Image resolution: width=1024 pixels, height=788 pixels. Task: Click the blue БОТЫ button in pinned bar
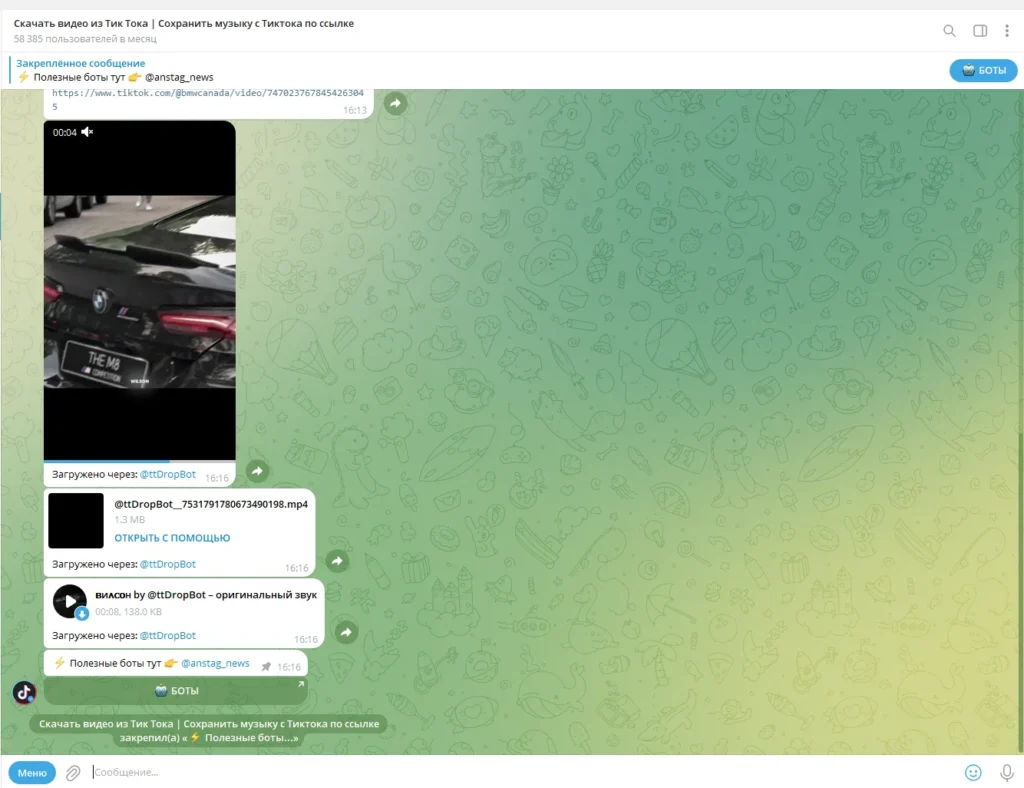pos(983,71)
